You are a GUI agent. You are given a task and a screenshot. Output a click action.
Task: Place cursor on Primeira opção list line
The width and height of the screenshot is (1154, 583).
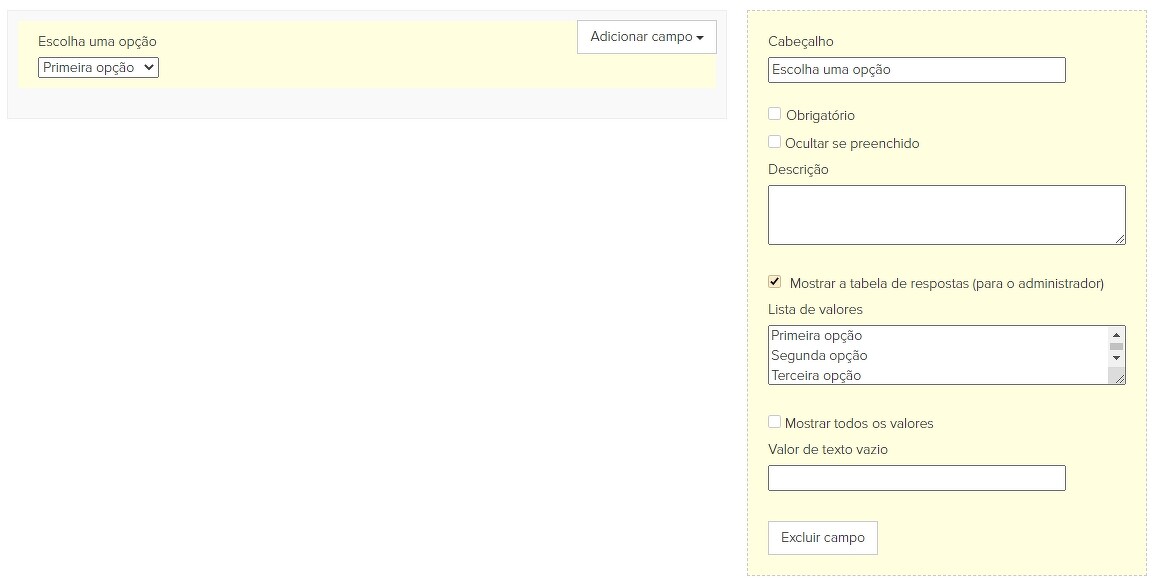click(816, 336)
